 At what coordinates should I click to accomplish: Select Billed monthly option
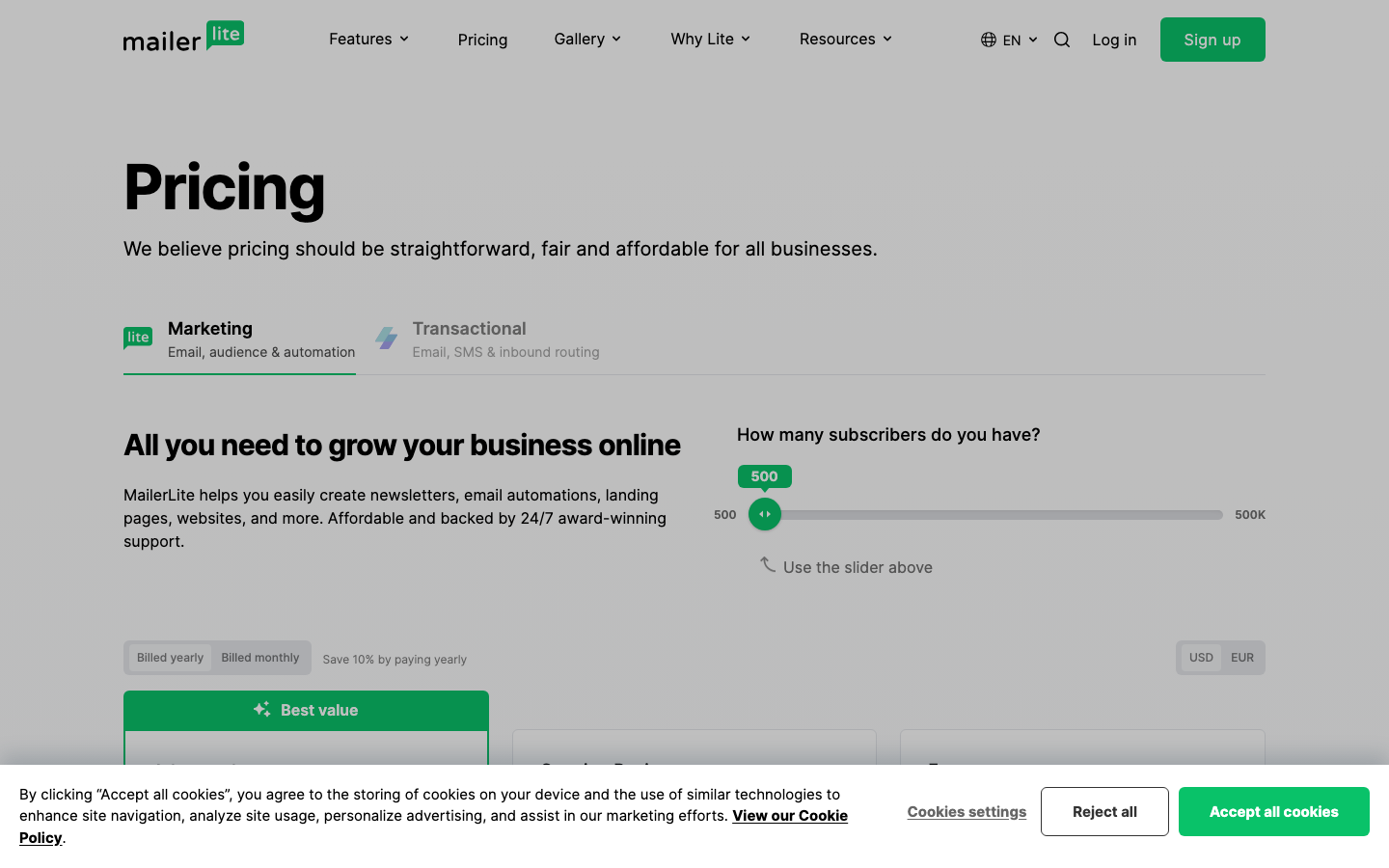260,658
